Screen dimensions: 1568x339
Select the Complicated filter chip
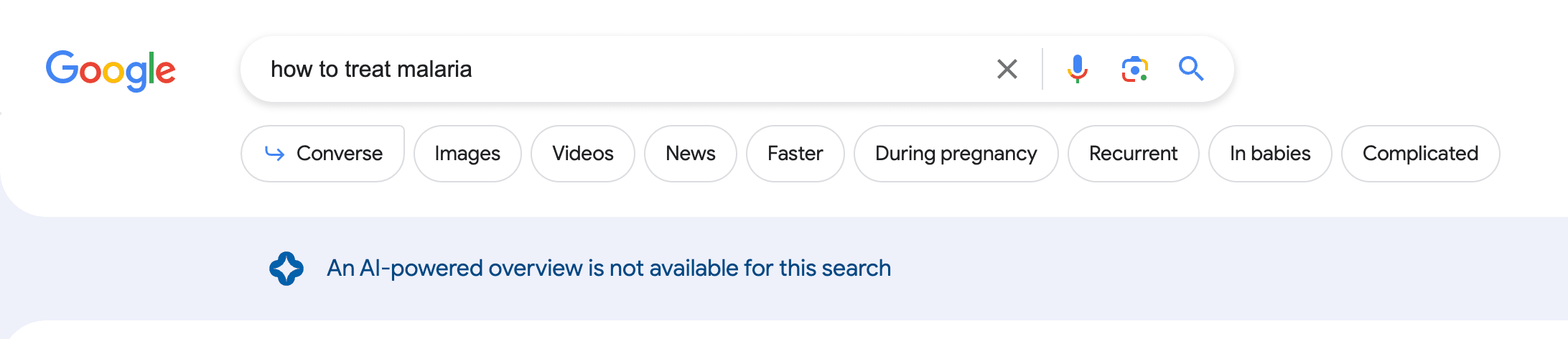pos(1421,154)
